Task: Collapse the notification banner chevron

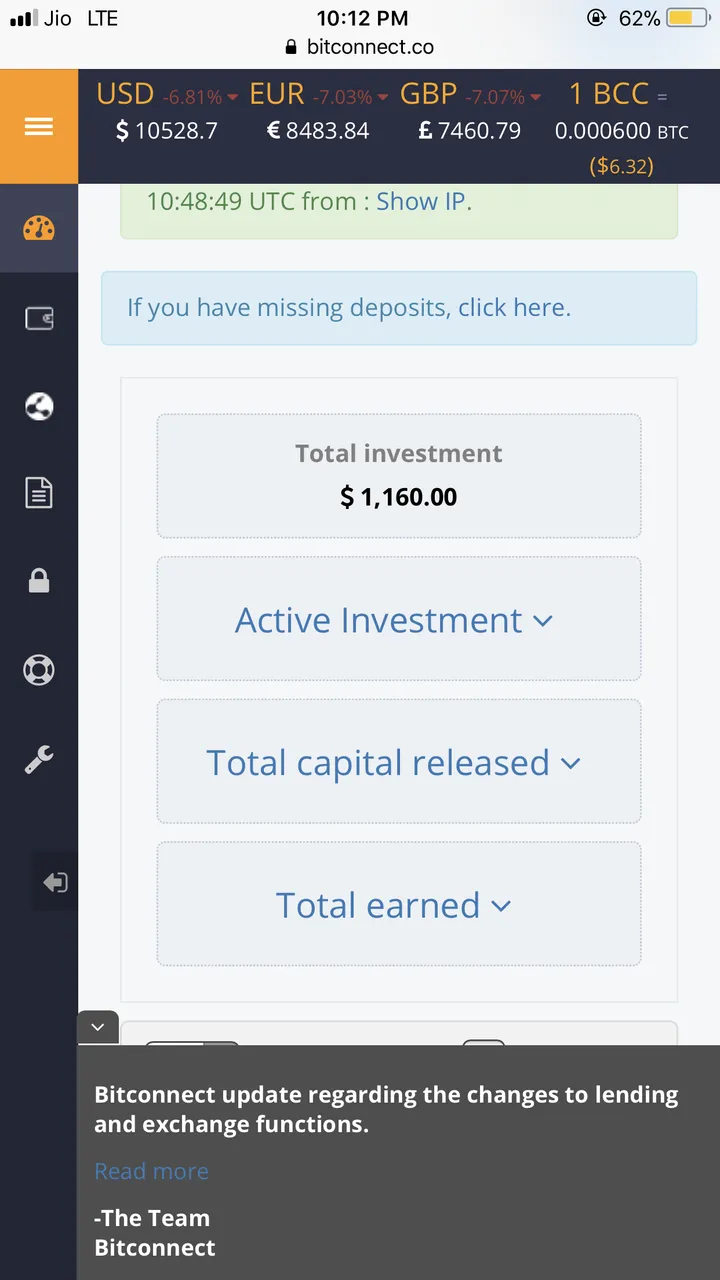Action: tap(97, 1027)
